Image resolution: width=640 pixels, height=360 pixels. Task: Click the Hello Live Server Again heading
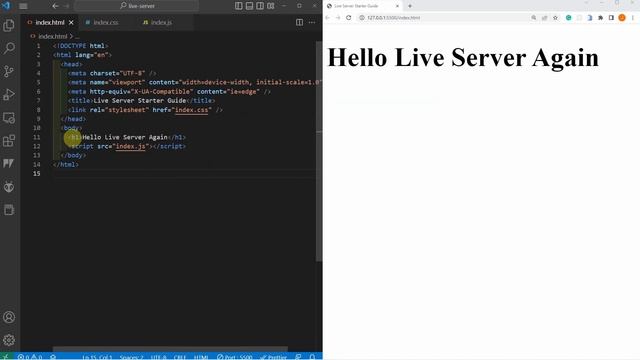click(x=463, y=58)
